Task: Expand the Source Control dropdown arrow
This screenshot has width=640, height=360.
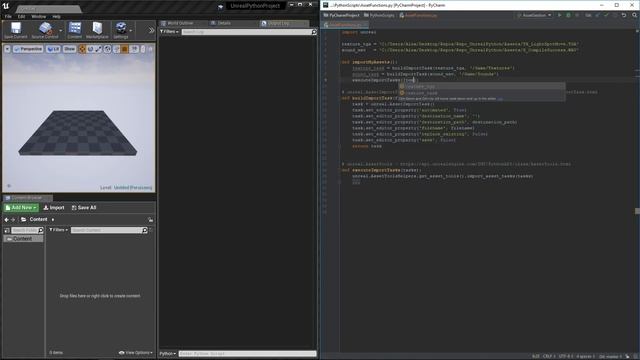Action: click(61, 30)
